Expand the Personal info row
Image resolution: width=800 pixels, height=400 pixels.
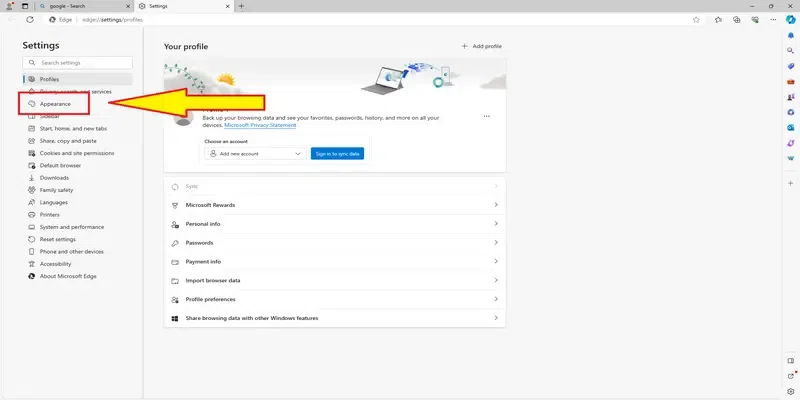tap(335, 224)
